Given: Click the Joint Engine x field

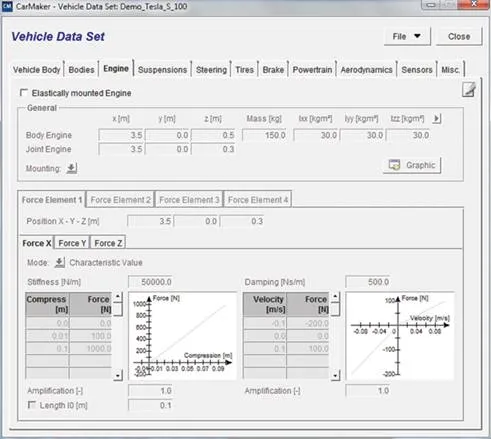Looking at the screenshot, I should pos(121,149).
